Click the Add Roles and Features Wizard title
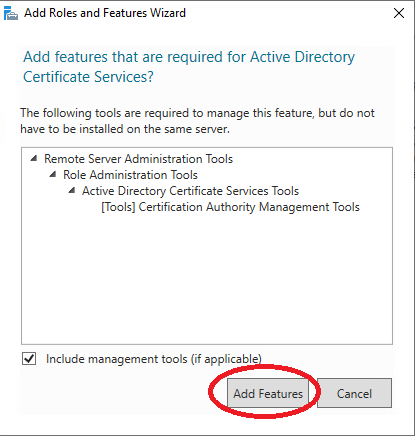Image resolution: width=415 pixels, height=436 pixels. coord(105,13)
